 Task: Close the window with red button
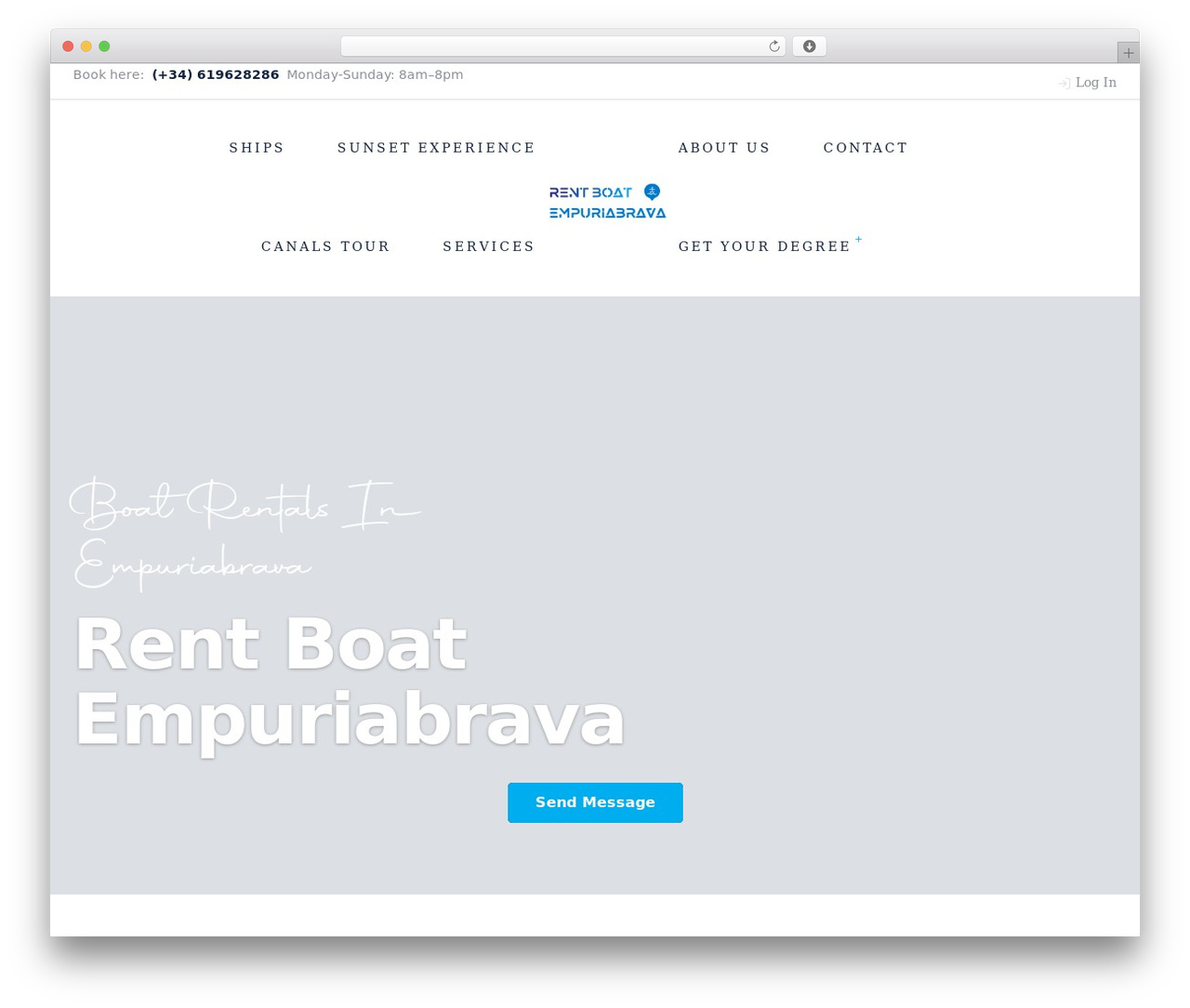[x=68, y=46]
